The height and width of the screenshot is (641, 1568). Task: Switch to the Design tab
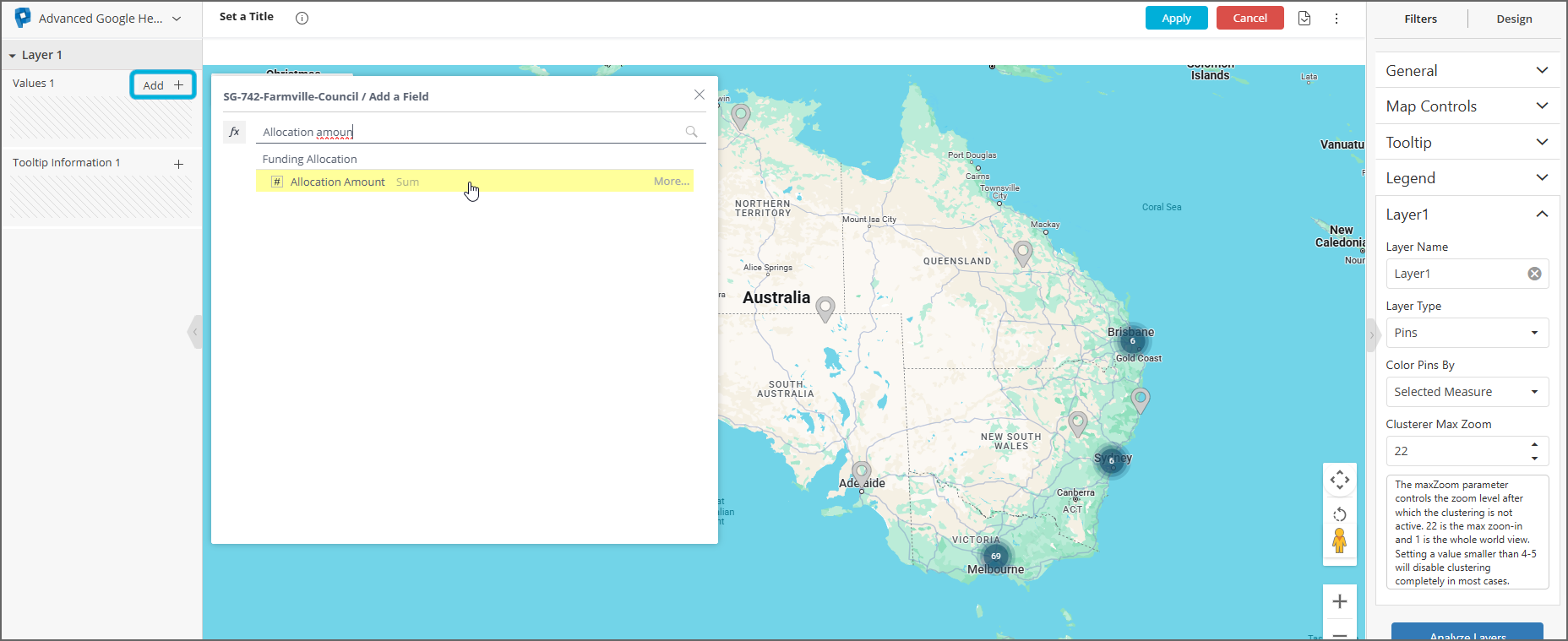1513,19
